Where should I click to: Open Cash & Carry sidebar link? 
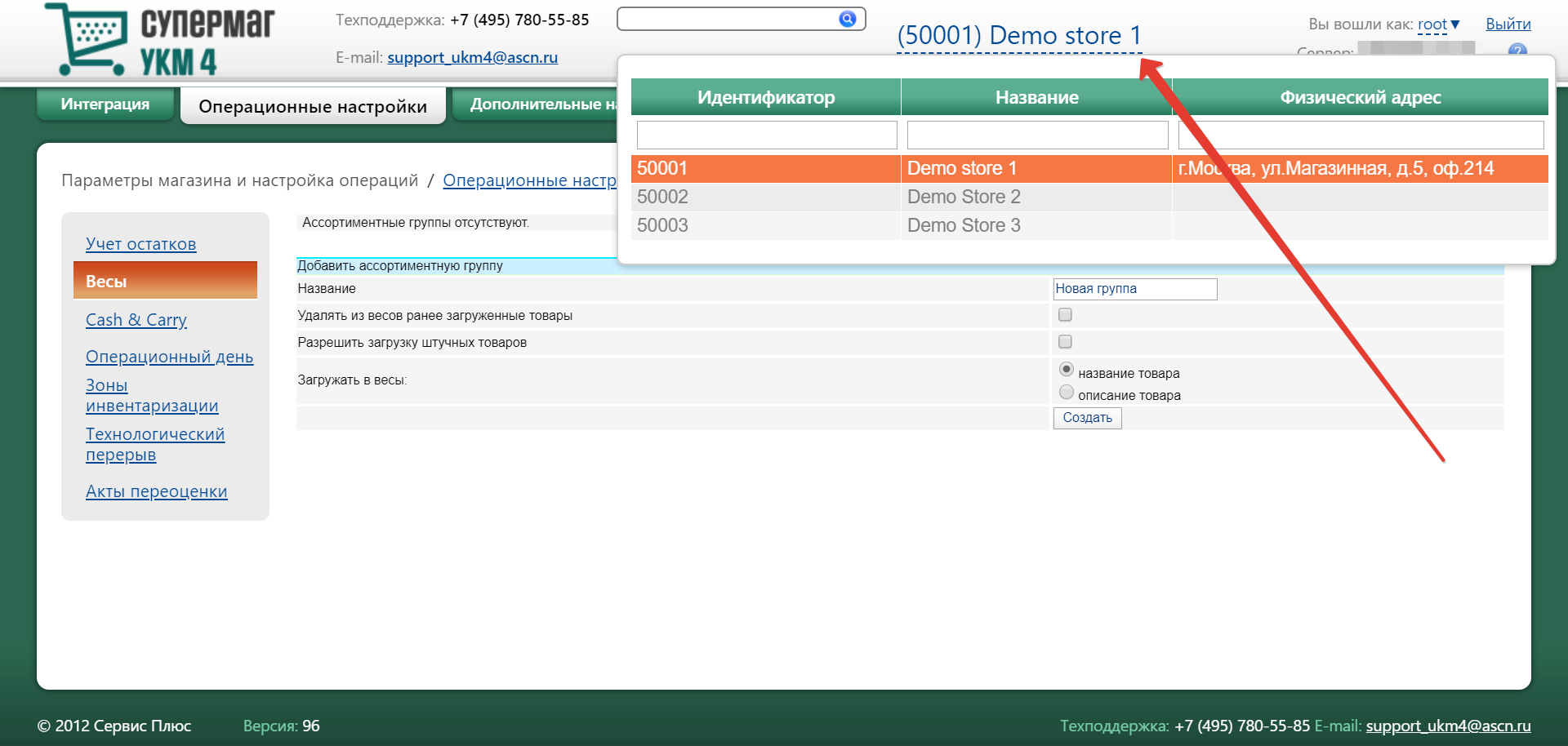click(x=136, y=320)
